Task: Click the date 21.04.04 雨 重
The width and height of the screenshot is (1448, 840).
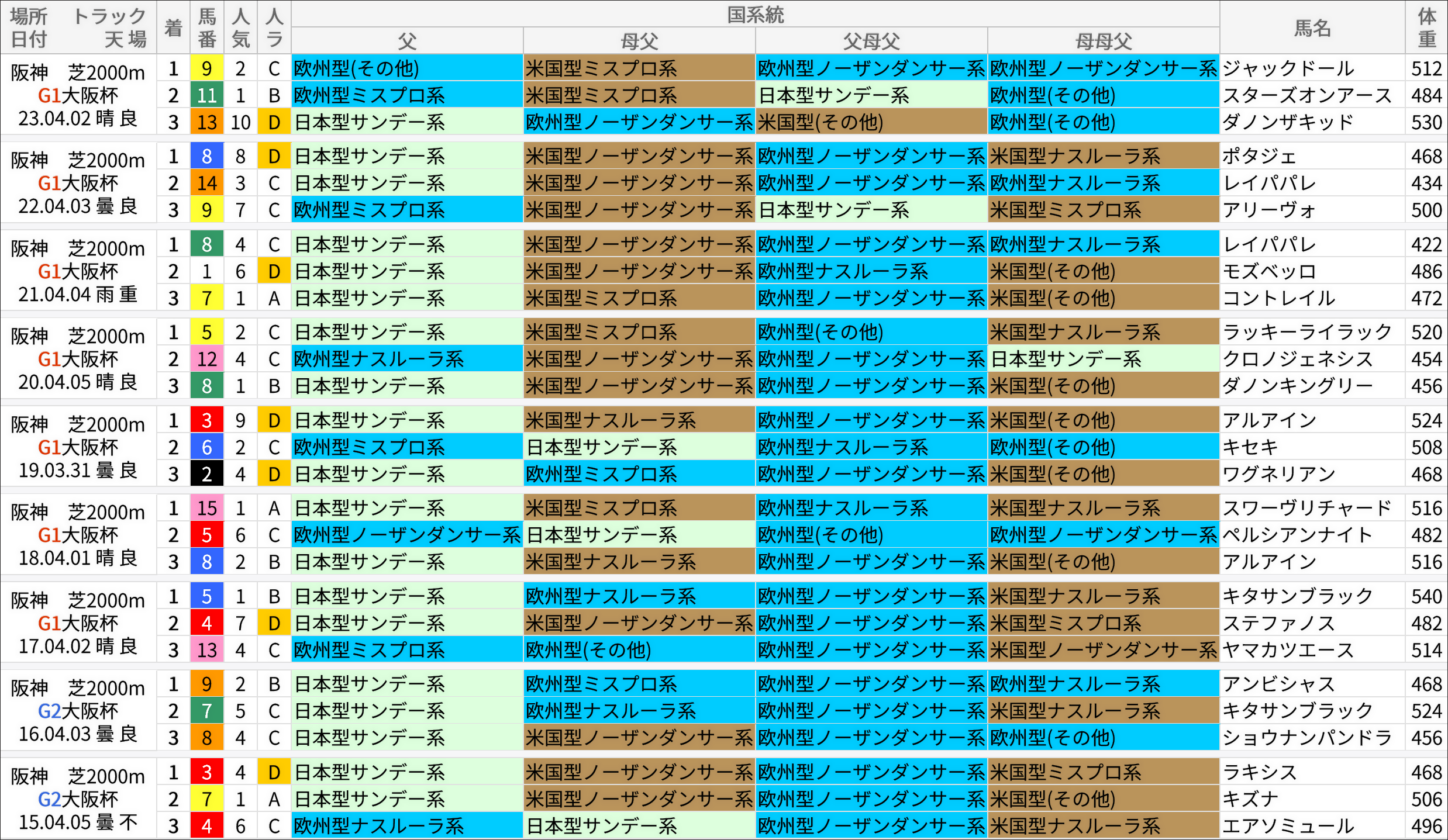Action: point(78,295)
